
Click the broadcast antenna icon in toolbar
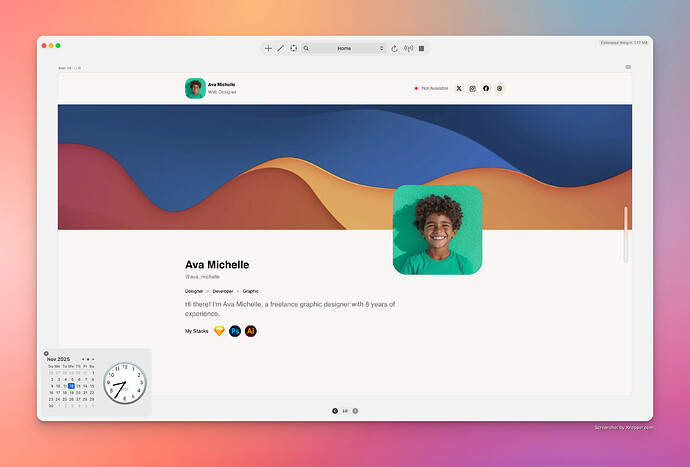408,48
